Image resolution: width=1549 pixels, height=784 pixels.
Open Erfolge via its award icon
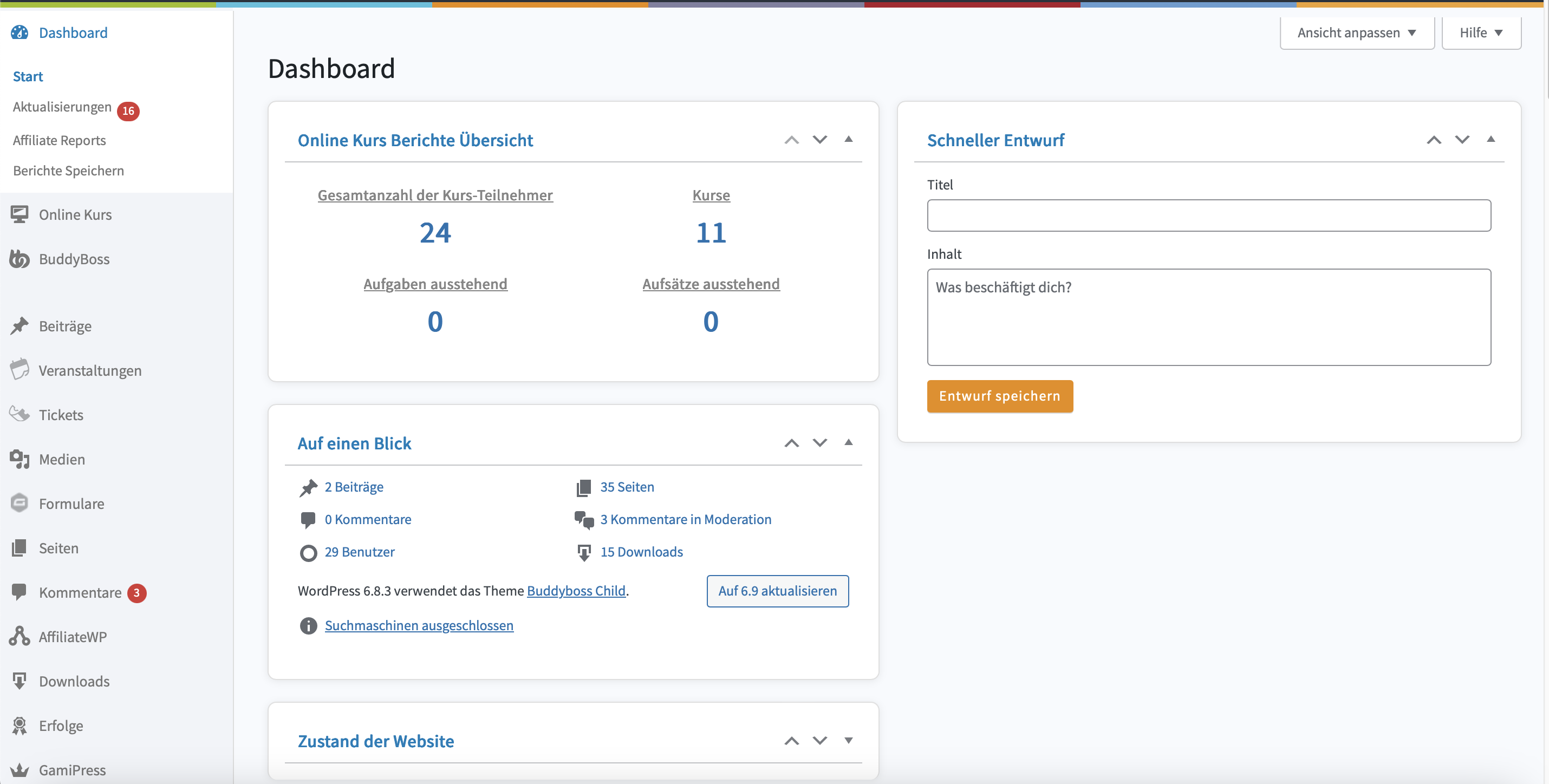pyautogui.click(x=19, y=725)
